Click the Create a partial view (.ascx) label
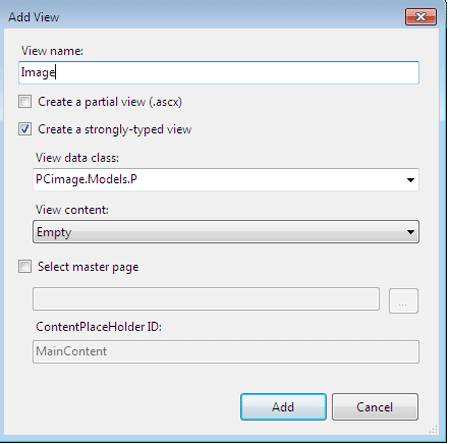Viewport: 450px width, 444px height. pyautogui.click(x=110, y=102)
